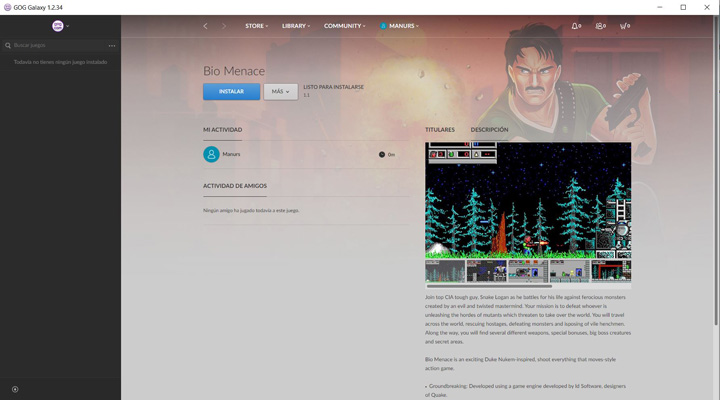Click the ACTIVIDAD DE AMIGOS heading

pyautogui.click(x=235, y=186)
